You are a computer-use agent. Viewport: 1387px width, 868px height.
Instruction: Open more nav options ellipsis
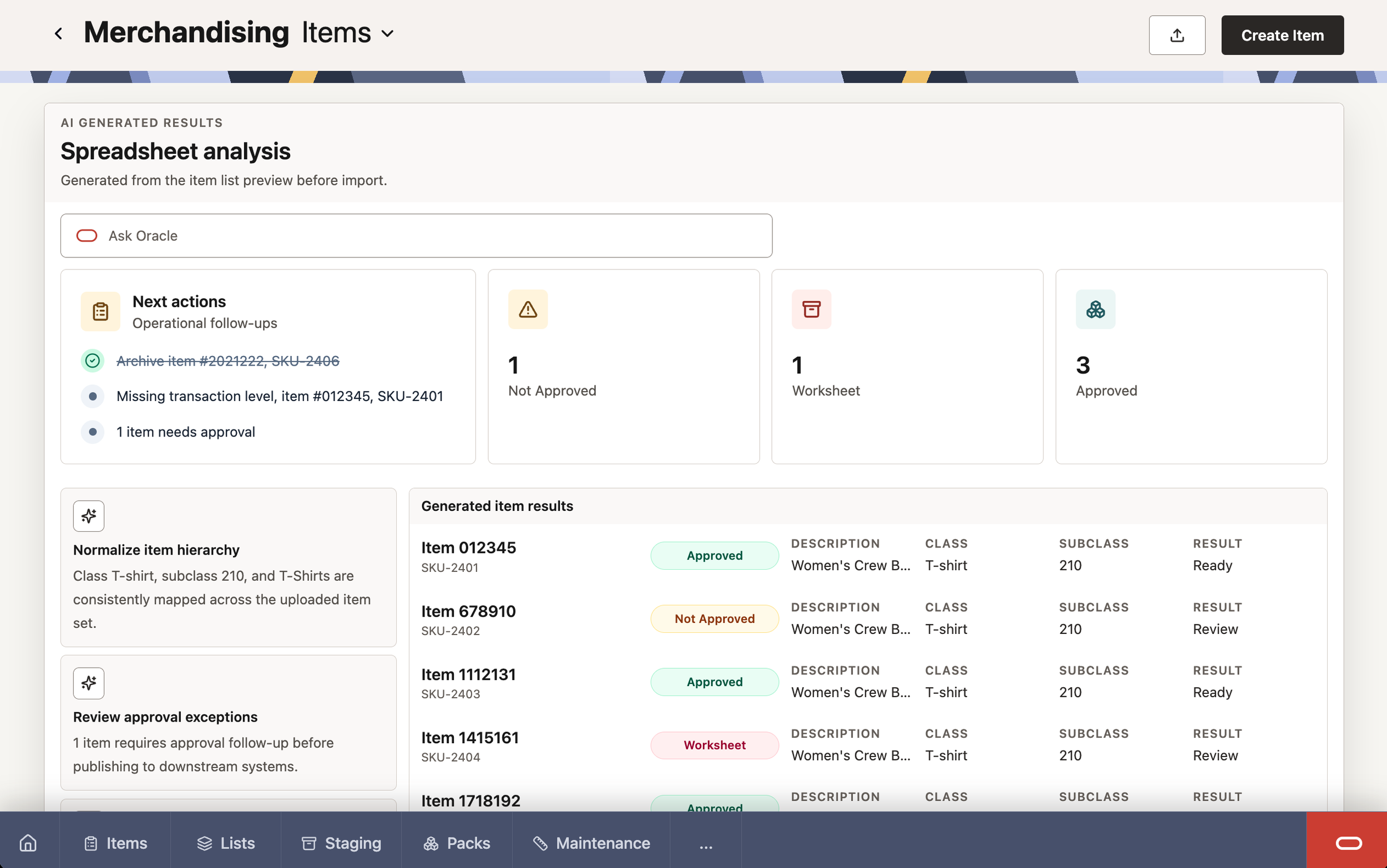(x=706, y=842)
